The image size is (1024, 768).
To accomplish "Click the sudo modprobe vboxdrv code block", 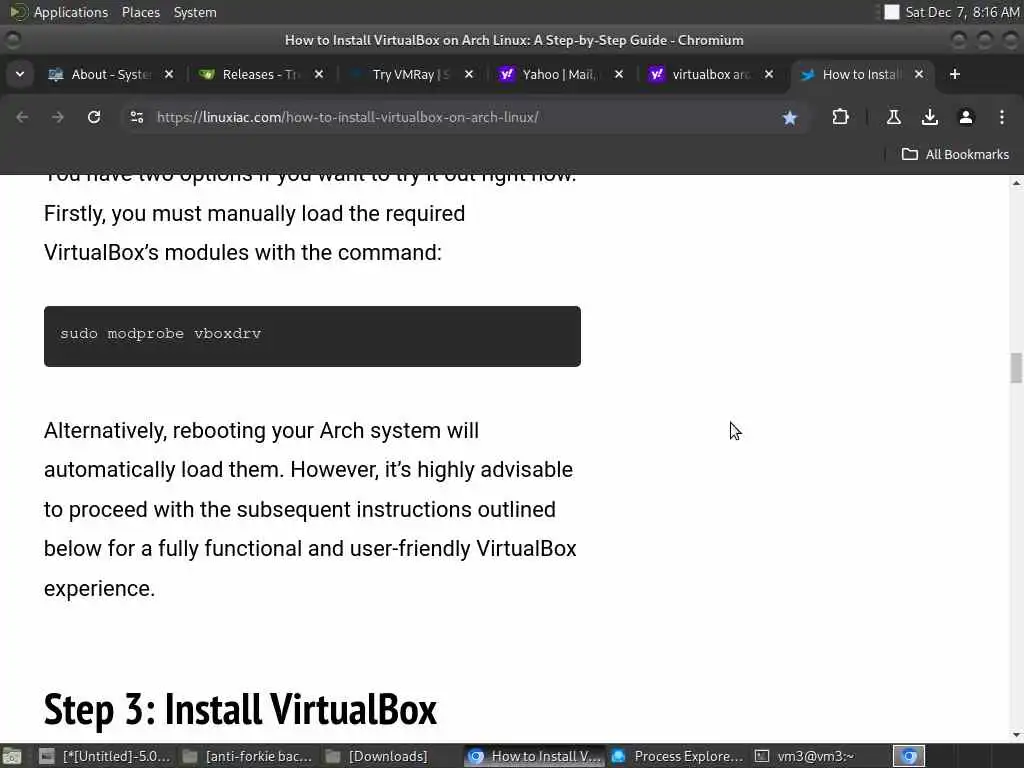I will click(x=312, y=336).
